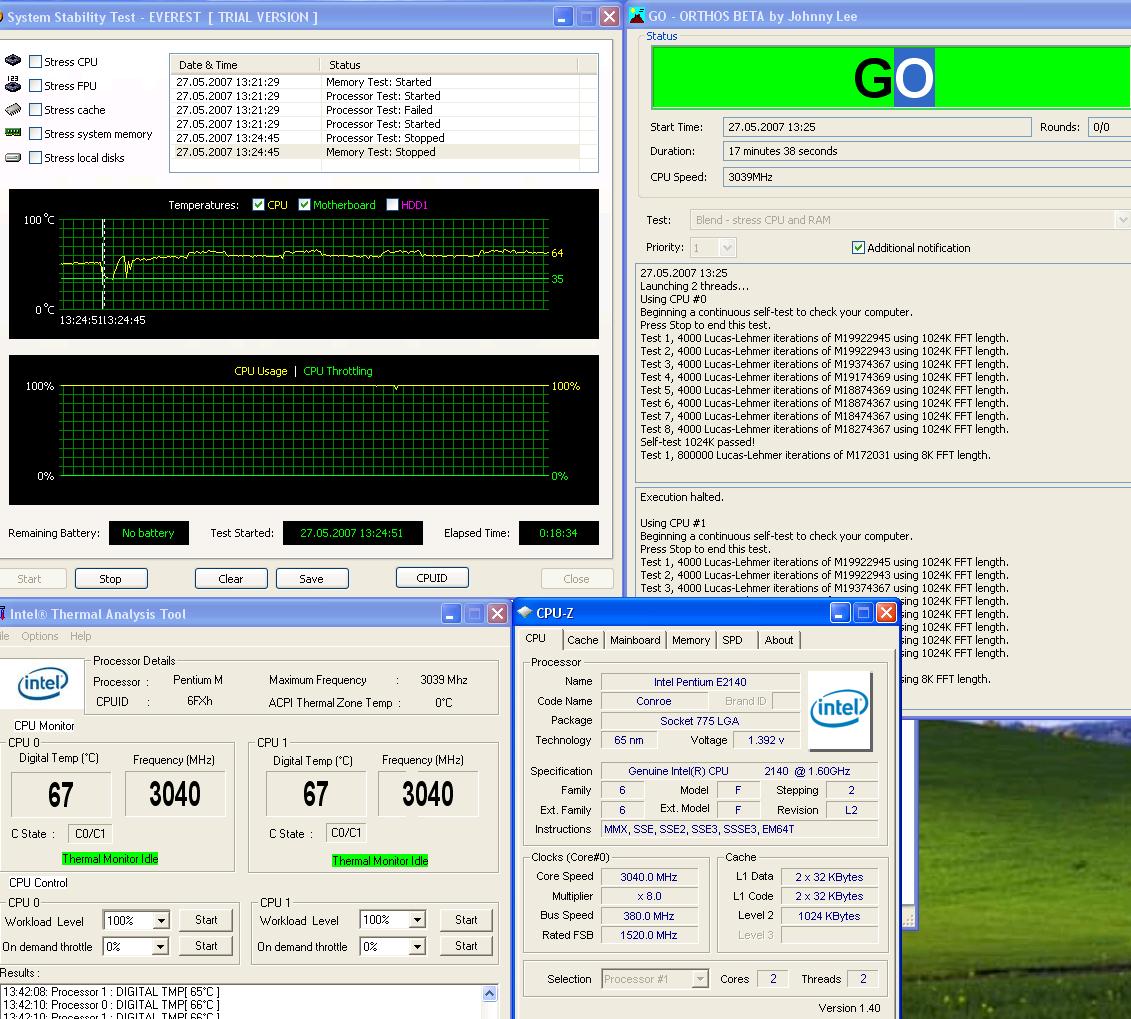The height and width of the screenshot is (1019, 1131).
Task: Click the ORTHOS title bar app icon
Action: click(637, 16)
